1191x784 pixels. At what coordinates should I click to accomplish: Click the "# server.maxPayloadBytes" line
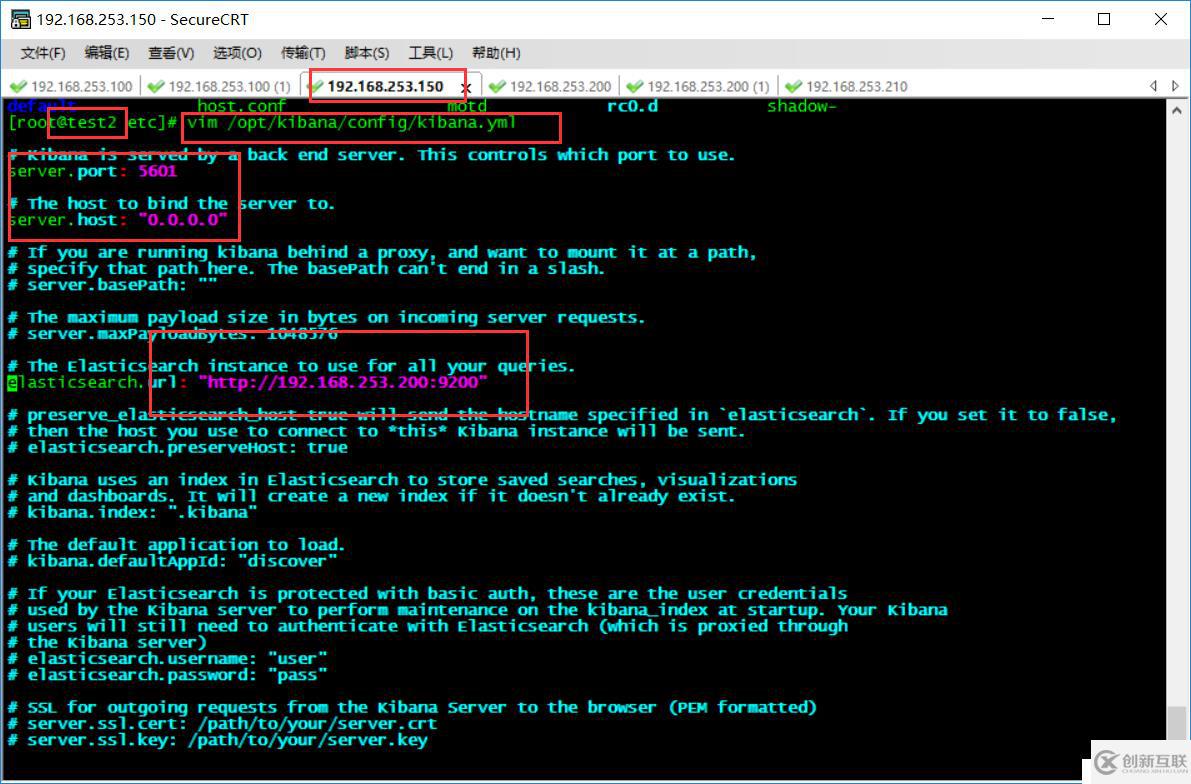tap(172, 334)
